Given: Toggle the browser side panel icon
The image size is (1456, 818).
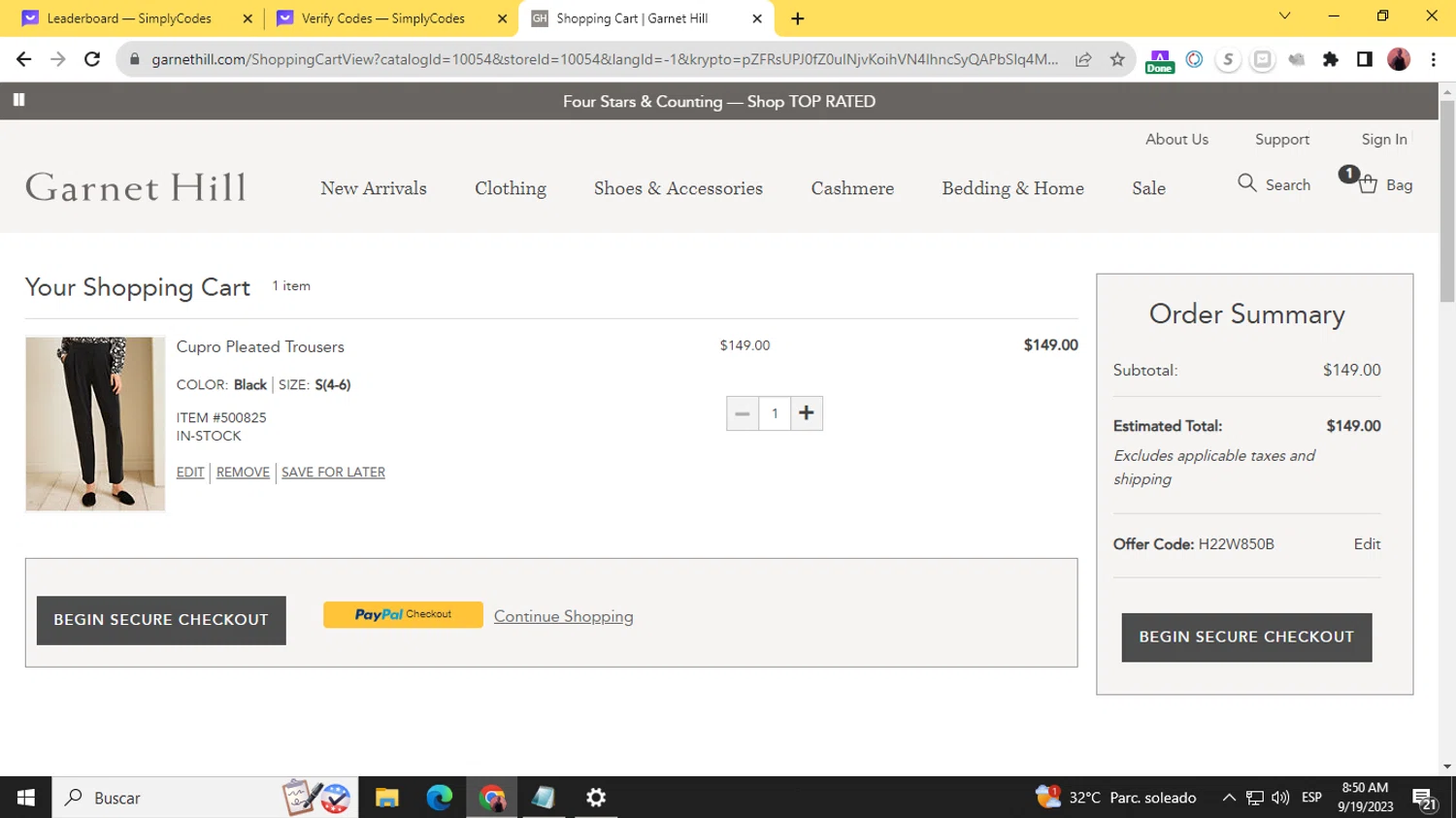Looking at the screenshot, I should (1365, 59).
